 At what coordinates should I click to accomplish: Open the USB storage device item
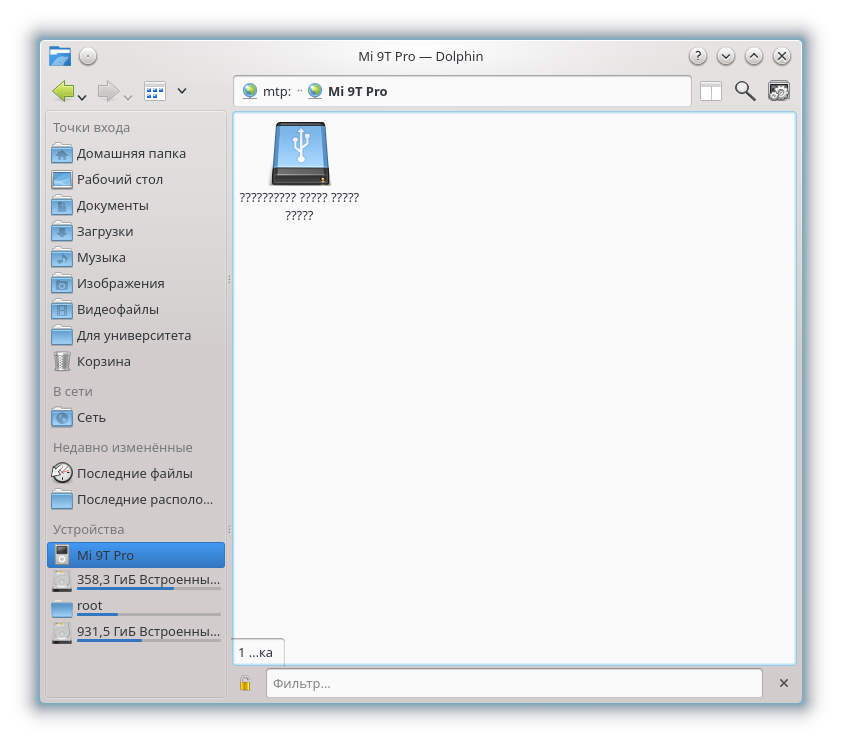tap(299, 154)
